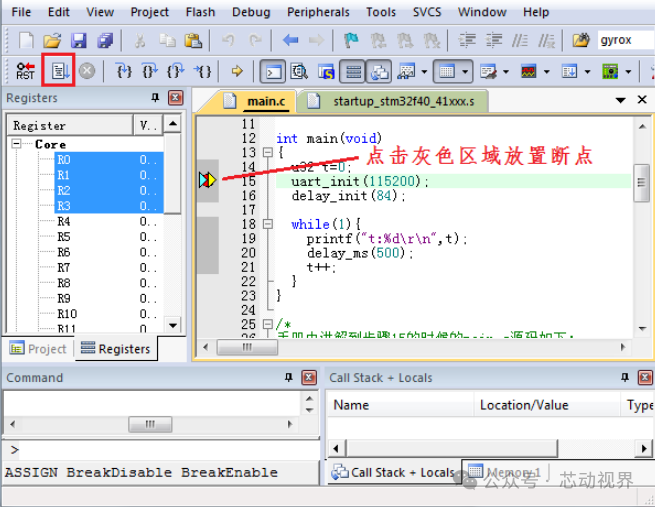Step out of the current function
Screen dimensions: 655x507
(x=175, y=71)
